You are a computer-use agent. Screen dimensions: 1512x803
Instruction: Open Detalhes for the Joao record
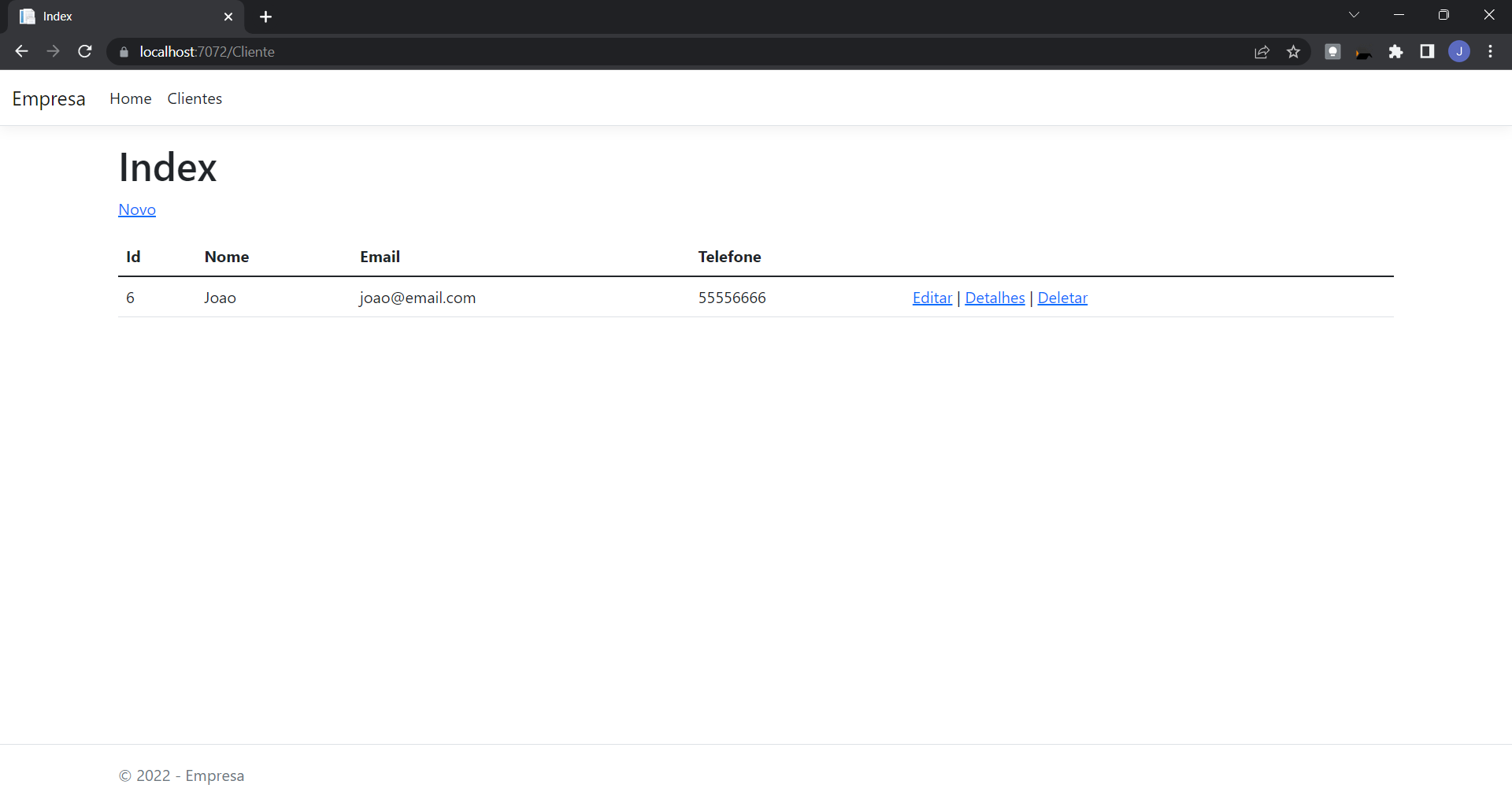click(x=994, y=298)
